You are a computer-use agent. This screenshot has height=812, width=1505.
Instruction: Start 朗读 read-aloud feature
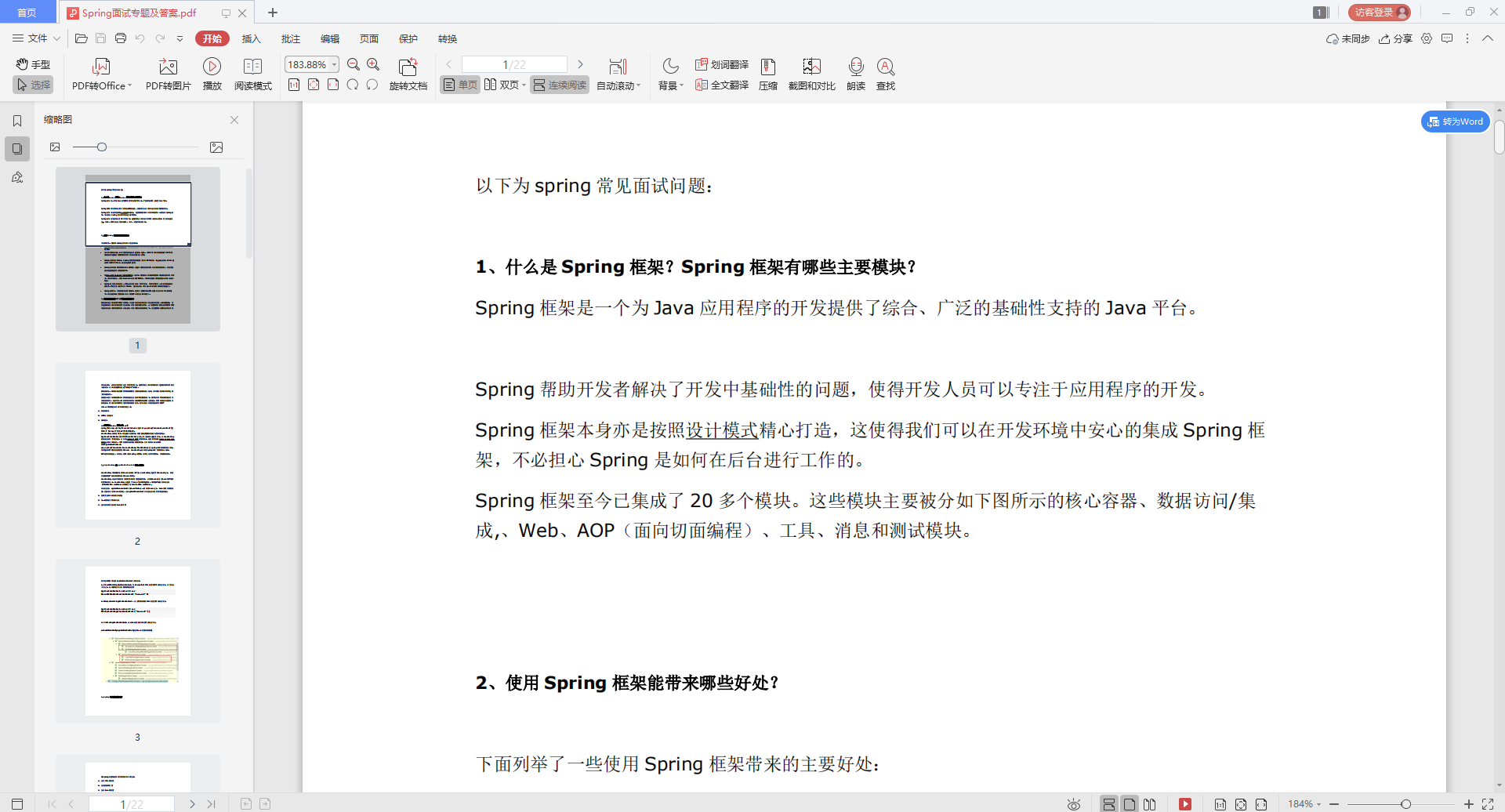[x=856, y=73]
